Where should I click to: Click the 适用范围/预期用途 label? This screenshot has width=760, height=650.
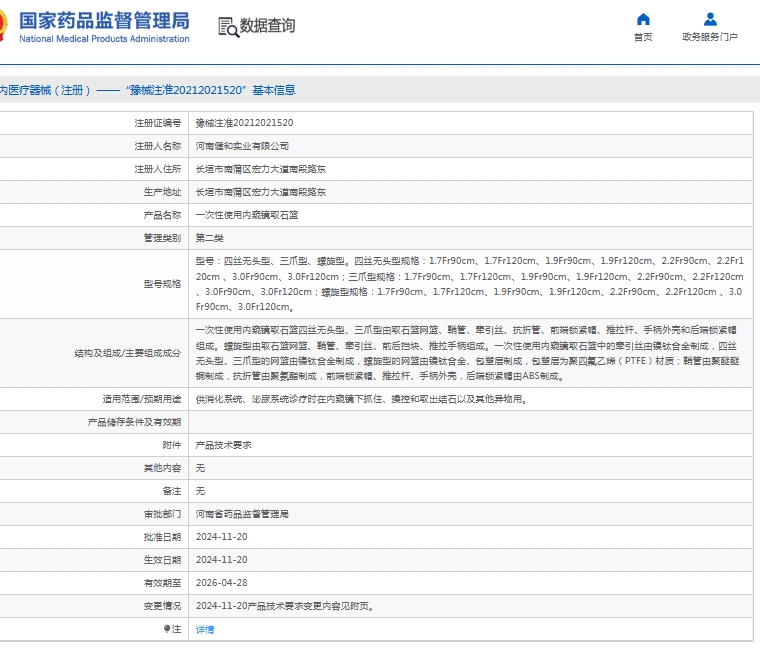142,399
